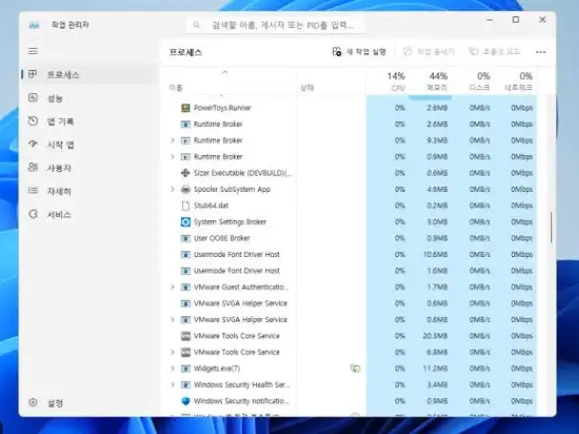Open Settings (설정) at sidebar bottom
The width and height of the screenshot is (579, 434).
(88, 403)
